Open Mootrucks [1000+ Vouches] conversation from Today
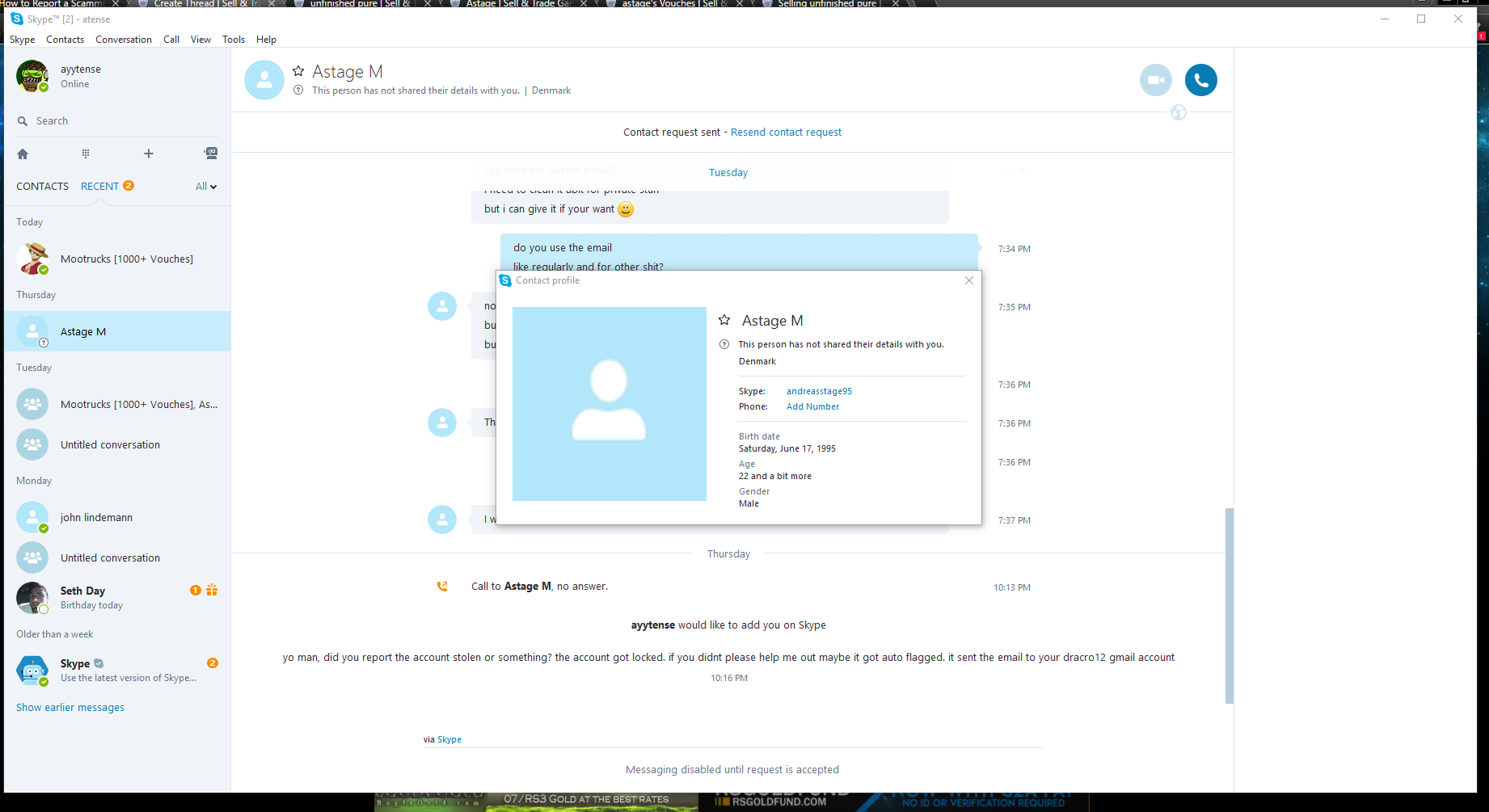This screenshot has width=1489, height=812. tap(117, 259)
